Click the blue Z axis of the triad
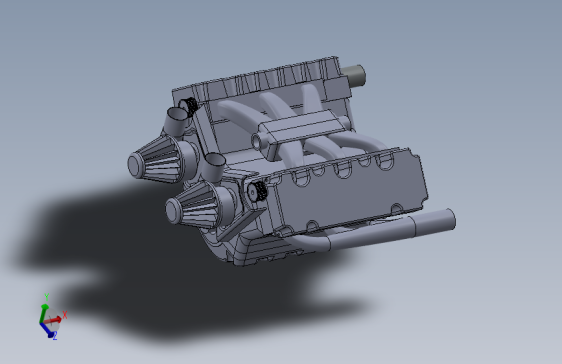 pos(47,330)
